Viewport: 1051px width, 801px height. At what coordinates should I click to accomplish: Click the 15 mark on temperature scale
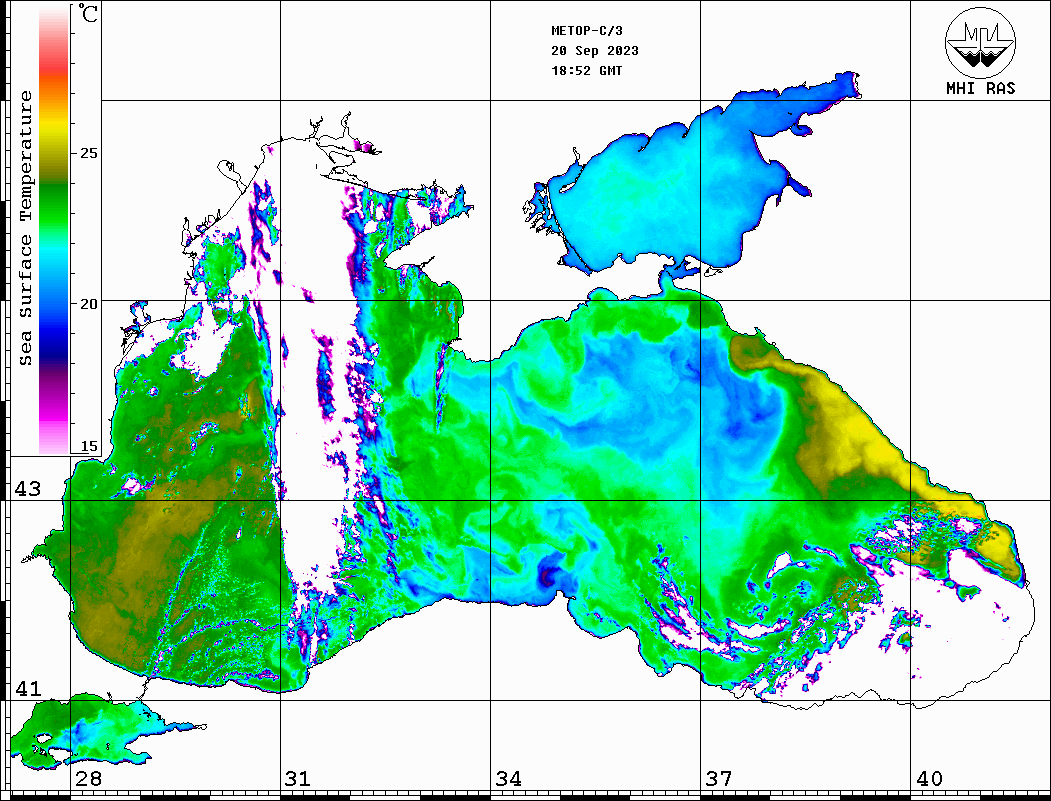(x=89, y=446)
